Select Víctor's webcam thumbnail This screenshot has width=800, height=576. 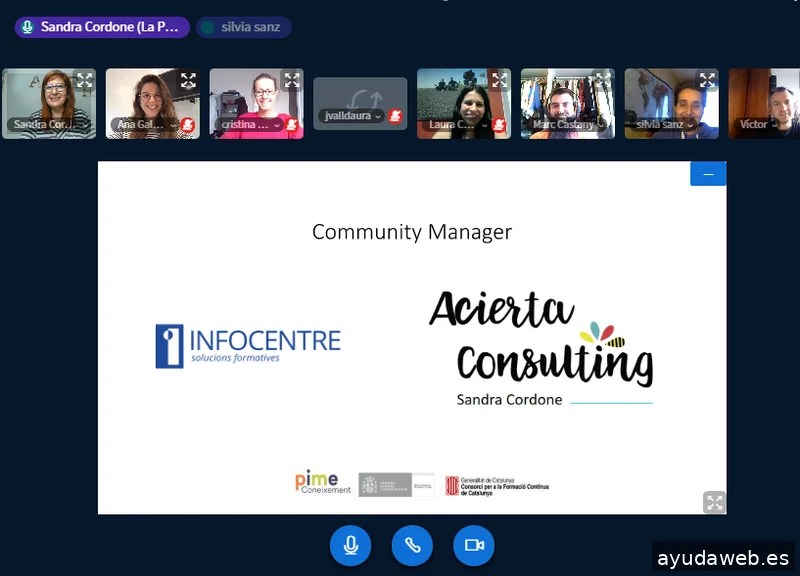tap(764, 104)
